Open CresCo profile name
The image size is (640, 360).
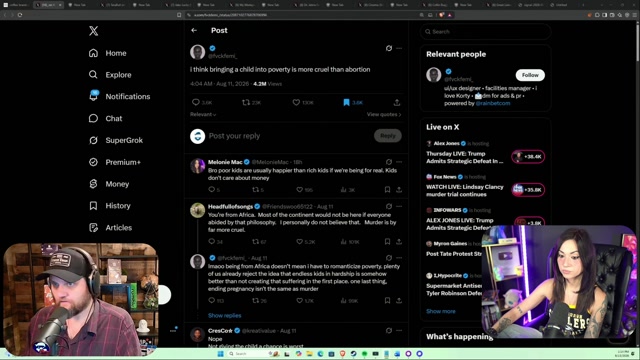tap(220, 331)
